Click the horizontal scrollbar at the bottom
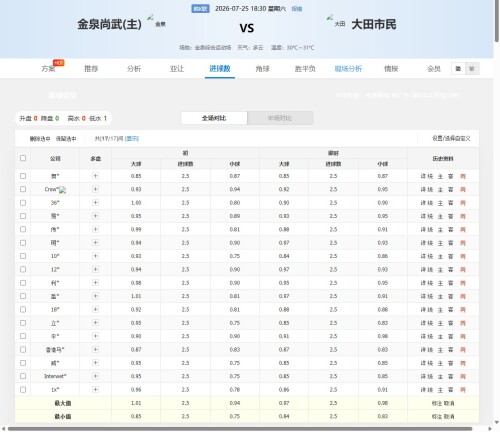The height and width of the screenshot is (432, 500). 240,429
